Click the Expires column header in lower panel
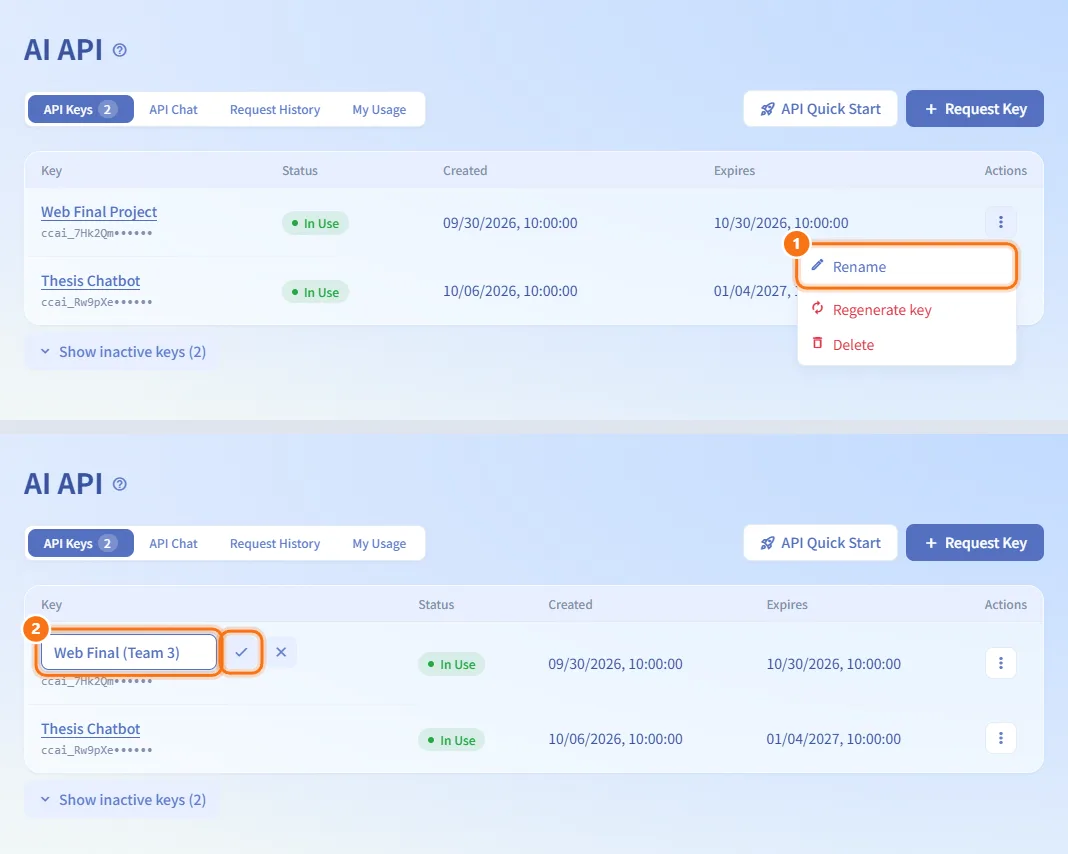This screenshot has width=1068, height=854. (x=787, y=605)
